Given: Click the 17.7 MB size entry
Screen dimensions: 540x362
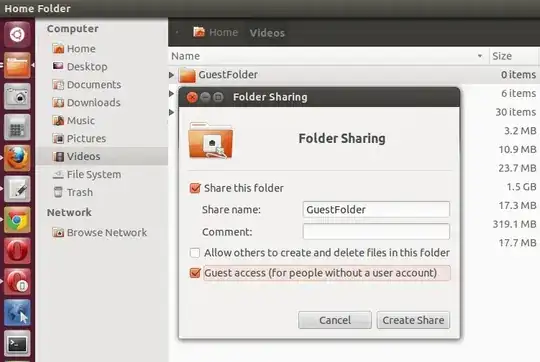Looking at the screenshot, I should click(x=517, y=243).
